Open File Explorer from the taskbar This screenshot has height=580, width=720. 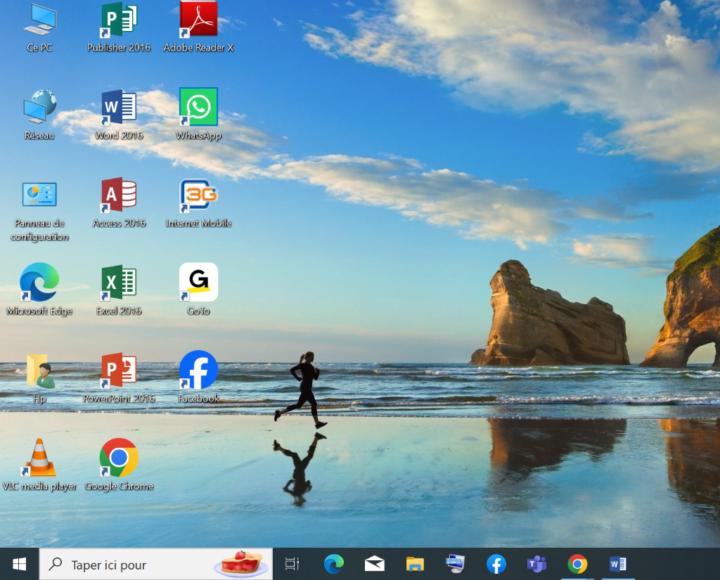tap(415, 564)
